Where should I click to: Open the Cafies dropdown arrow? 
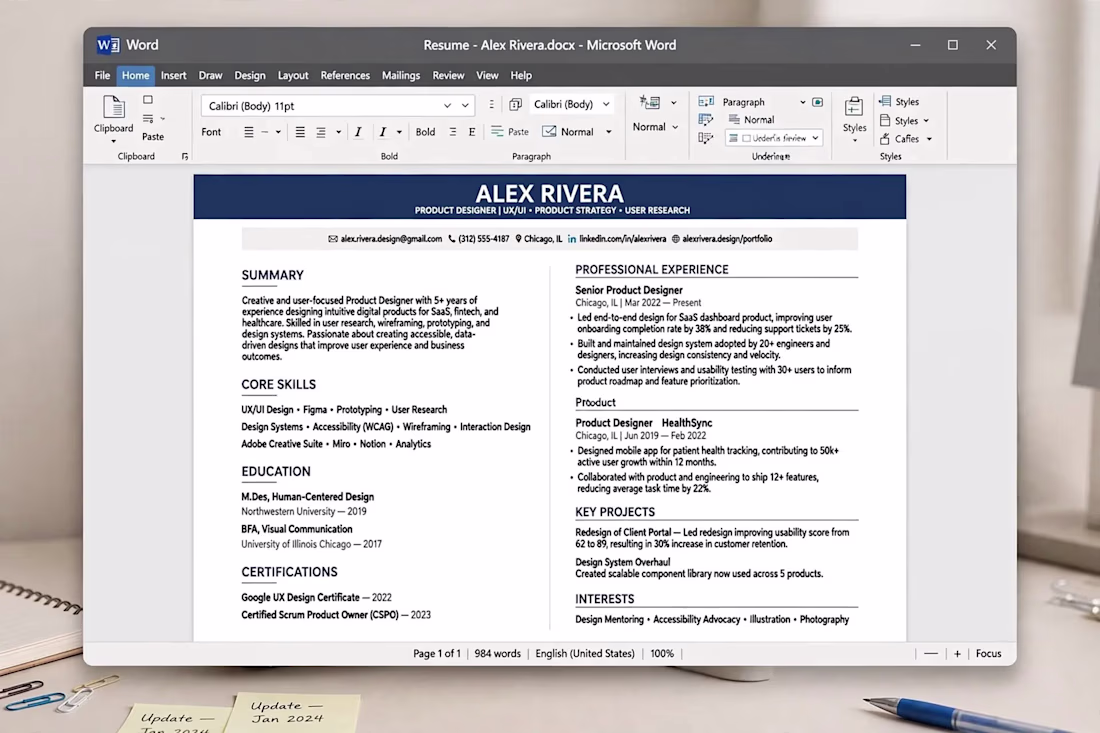pos(930,140)
